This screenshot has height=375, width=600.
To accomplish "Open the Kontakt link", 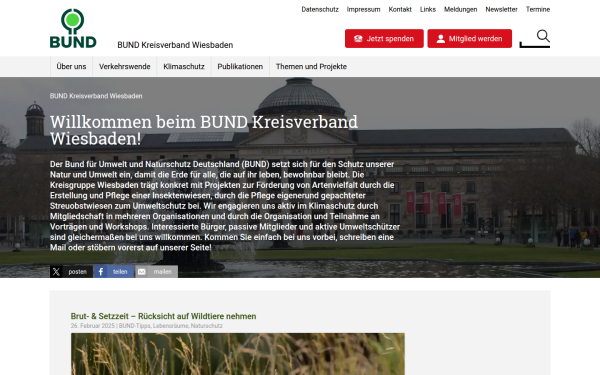I will (400, 9).
